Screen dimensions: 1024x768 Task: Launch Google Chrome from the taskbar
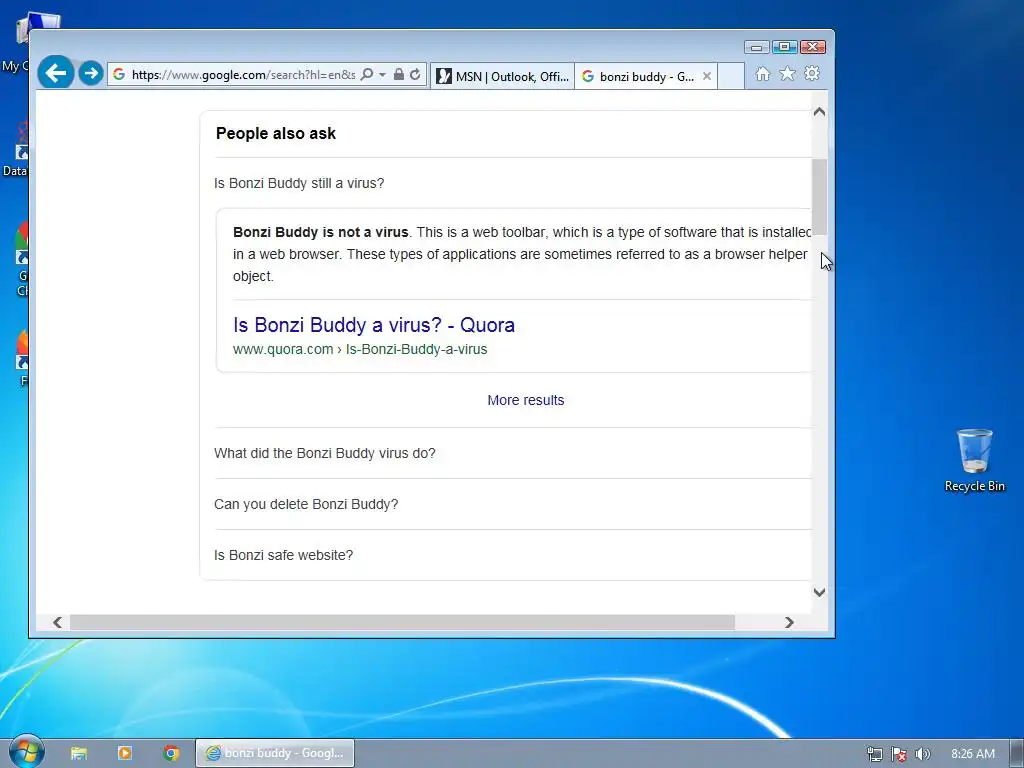click(171, 753)
